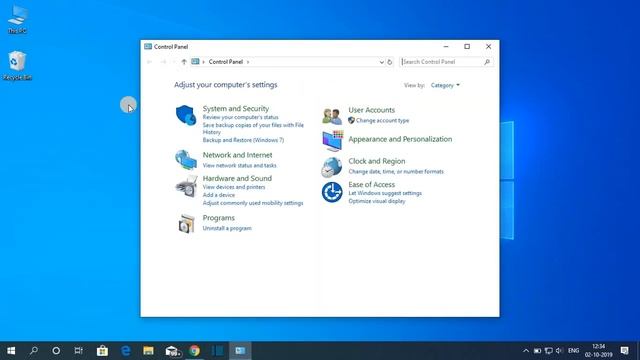Click the Control Panel address bar icon

(x=196, y=62)
